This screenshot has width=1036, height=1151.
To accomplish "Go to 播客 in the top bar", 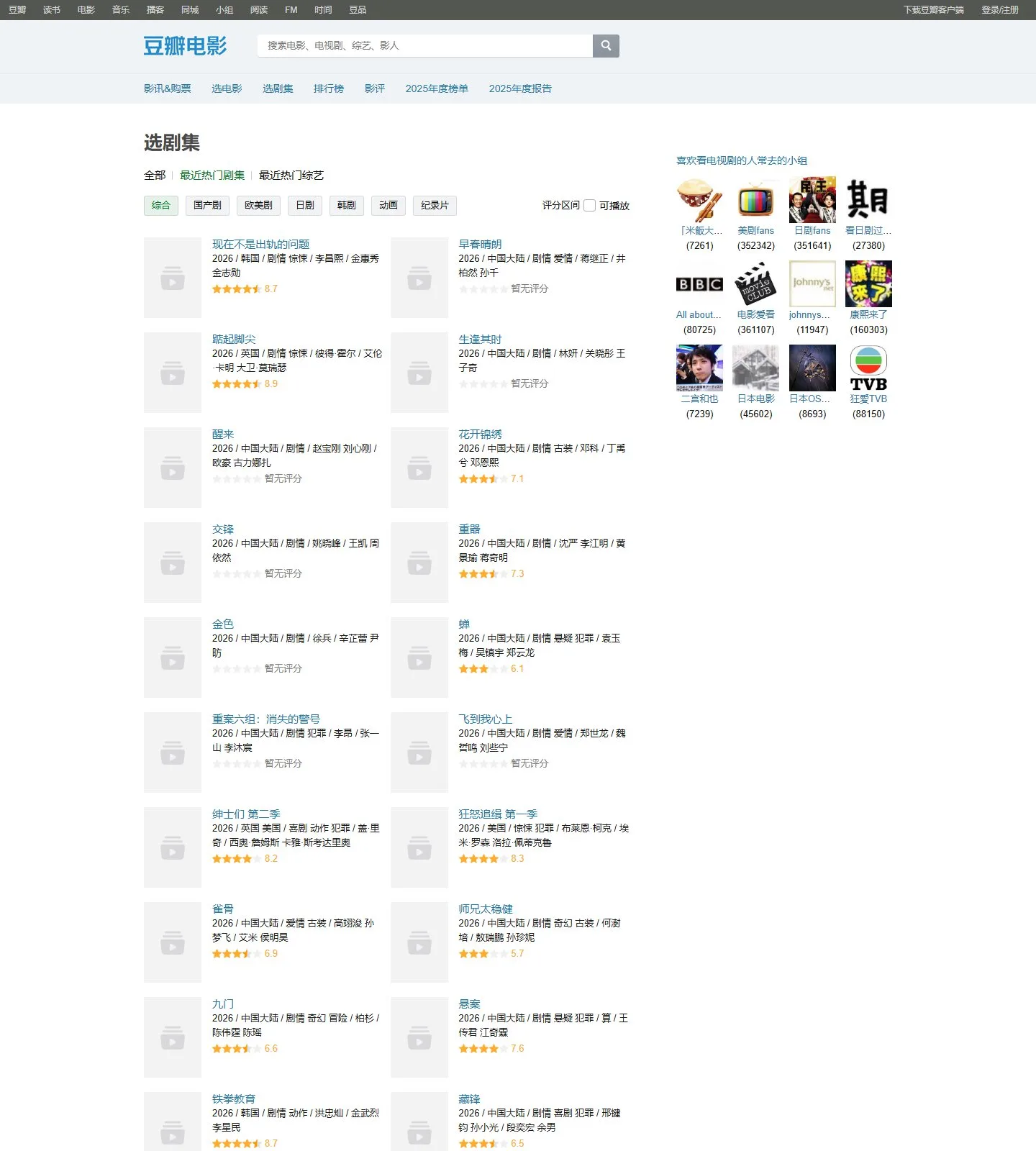I will point(155,10).
